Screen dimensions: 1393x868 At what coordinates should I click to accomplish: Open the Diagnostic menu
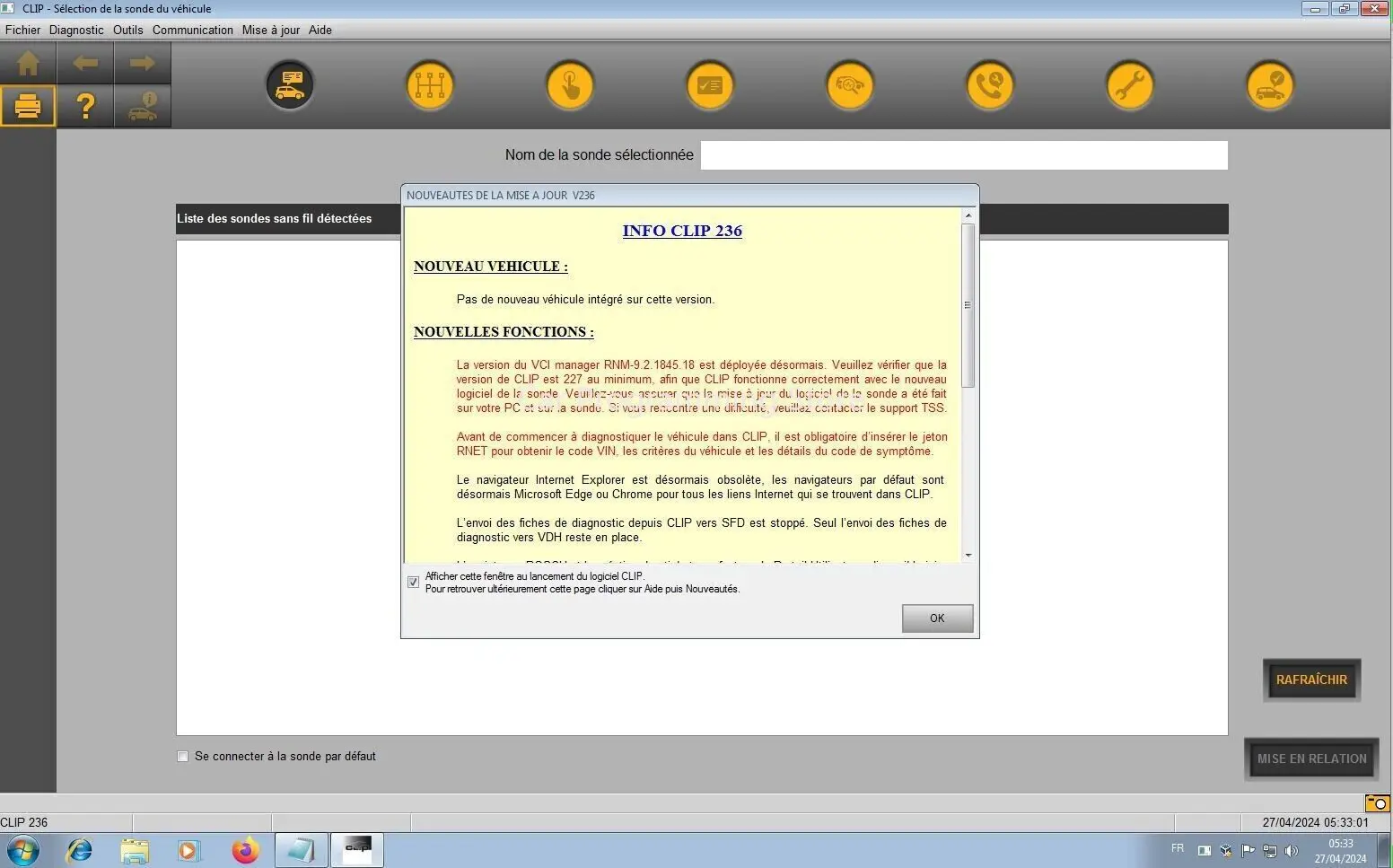coord(76,30)
